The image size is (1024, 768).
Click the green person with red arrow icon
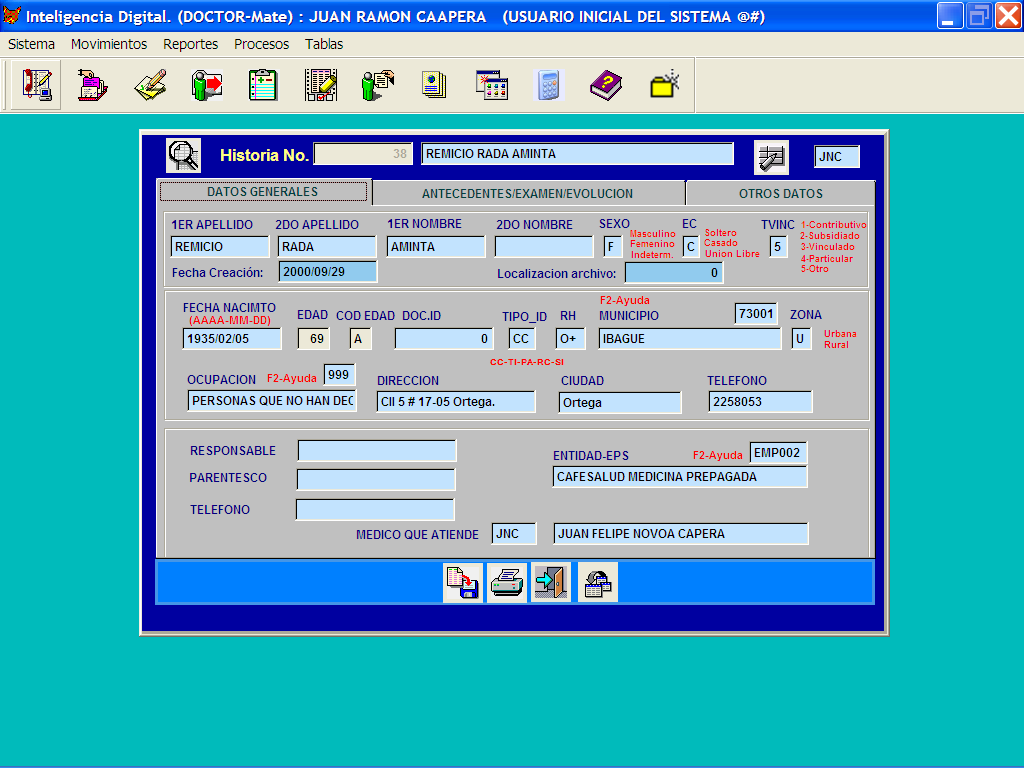click(x=207, y=85)
